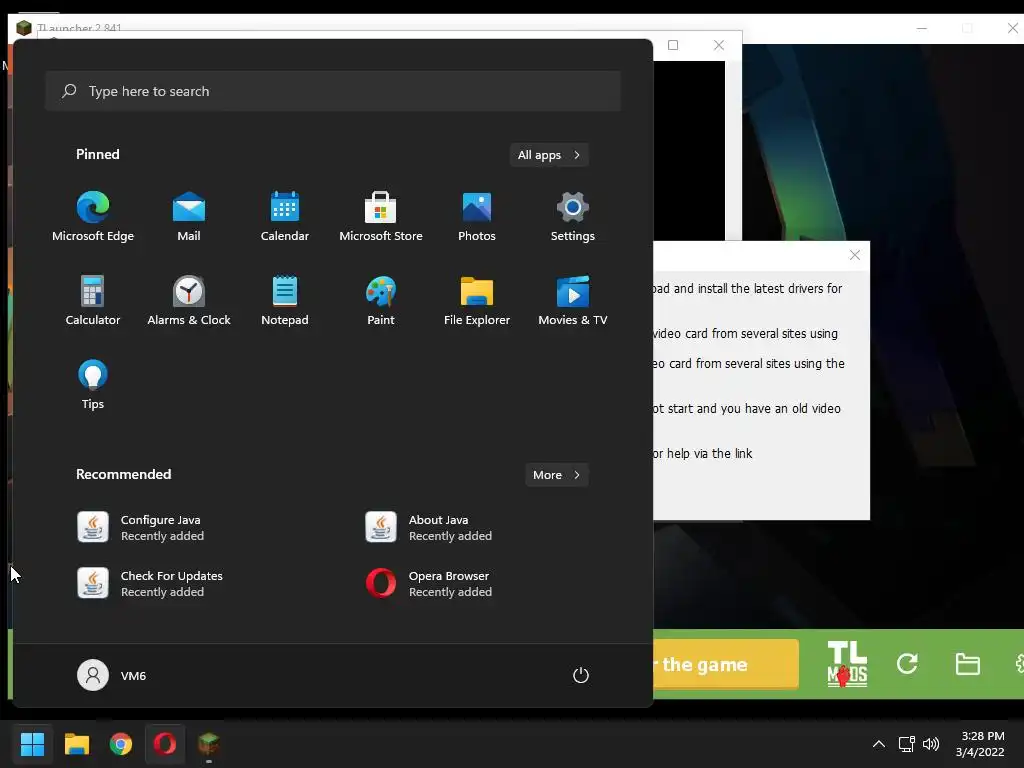This screenshot has width=1024, height=768.
Task: Open the volume tray icon
Action: pos(931,744)
